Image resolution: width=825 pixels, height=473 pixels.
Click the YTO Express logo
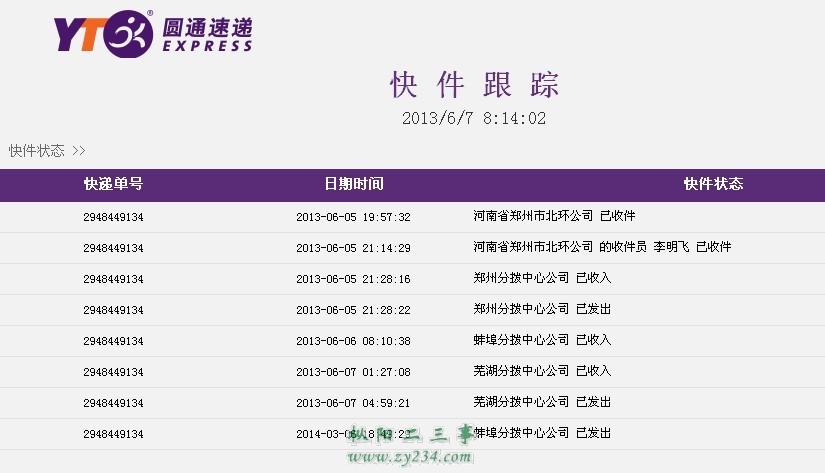153,34
